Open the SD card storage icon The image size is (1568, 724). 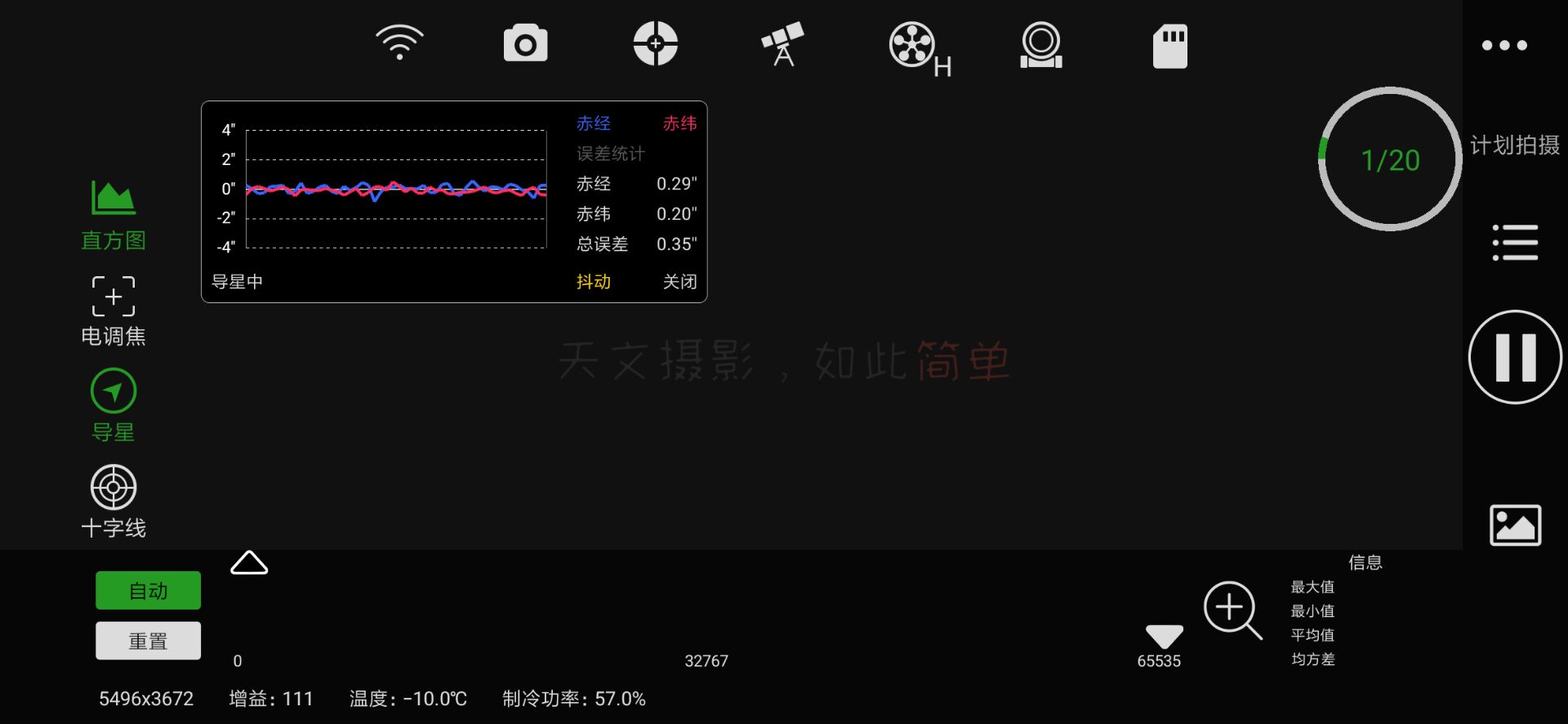pos(1169,46)
